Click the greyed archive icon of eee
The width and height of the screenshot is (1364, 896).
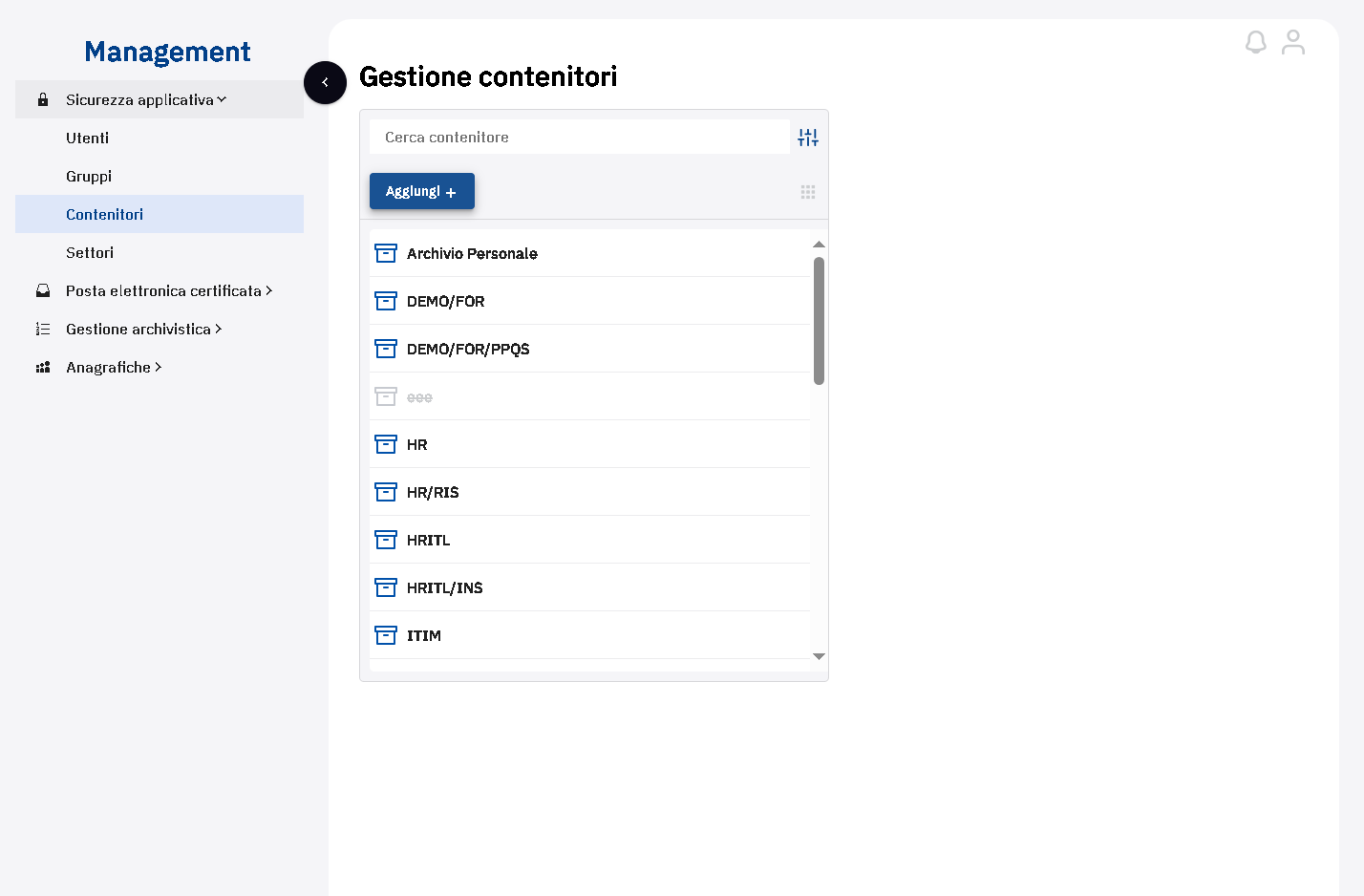(x=386, y=396)
